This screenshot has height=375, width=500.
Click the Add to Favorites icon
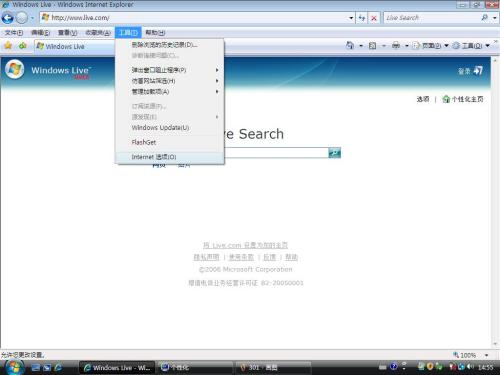[x=23, y=46]
